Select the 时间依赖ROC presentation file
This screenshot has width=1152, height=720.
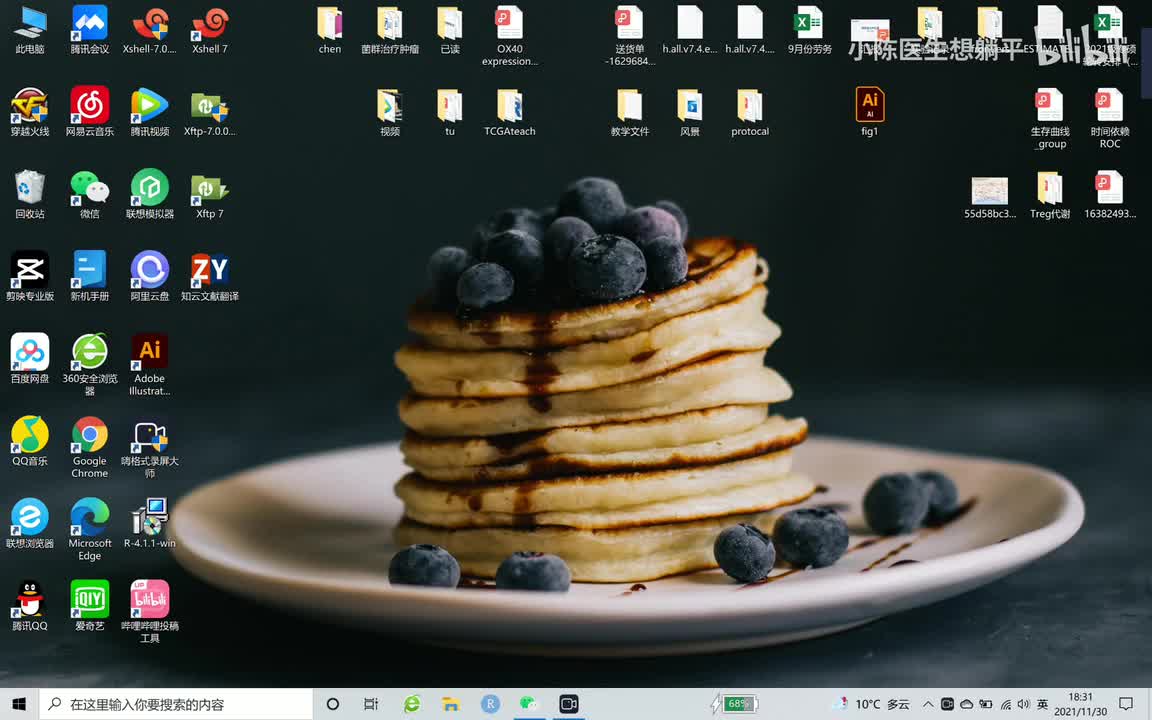pyautogui.click(x=1110, y=118)
